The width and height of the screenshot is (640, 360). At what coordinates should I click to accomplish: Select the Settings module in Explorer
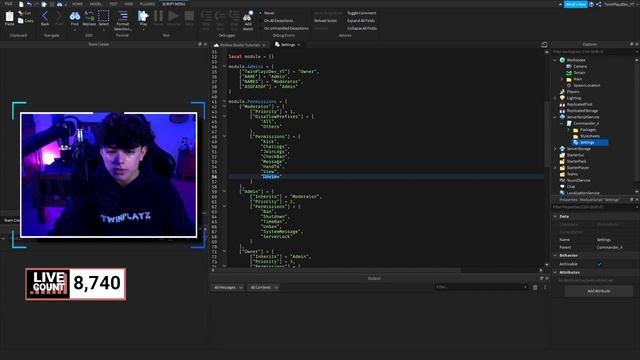click(x=587, y=142)
